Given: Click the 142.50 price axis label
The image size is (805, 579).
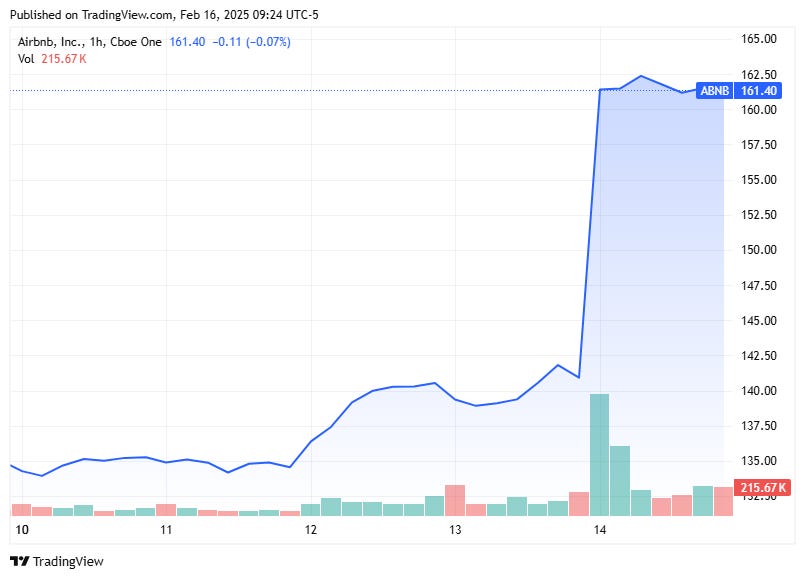Looking at the screenshot, I should click(x=758, y=355).
